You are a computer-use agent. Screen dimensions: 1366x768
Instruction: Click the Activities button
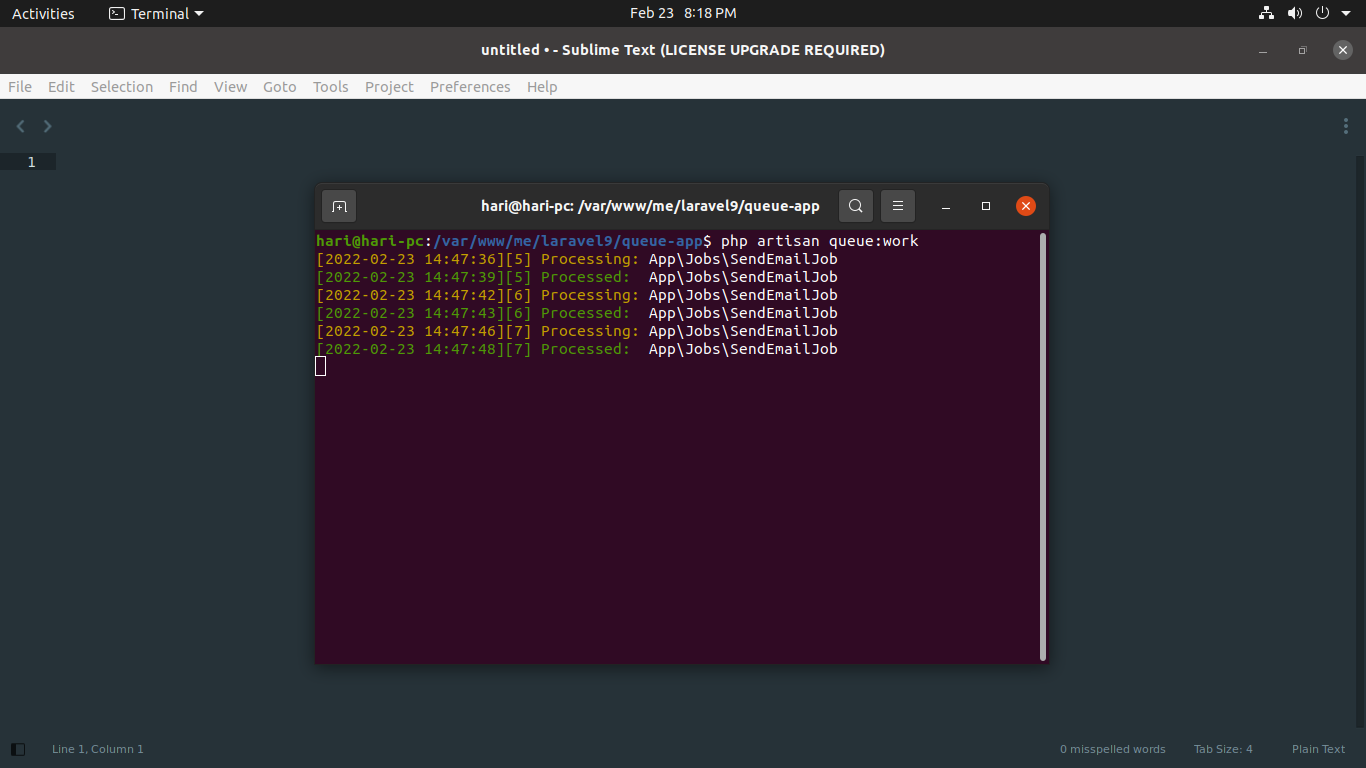tap(43, 13)
